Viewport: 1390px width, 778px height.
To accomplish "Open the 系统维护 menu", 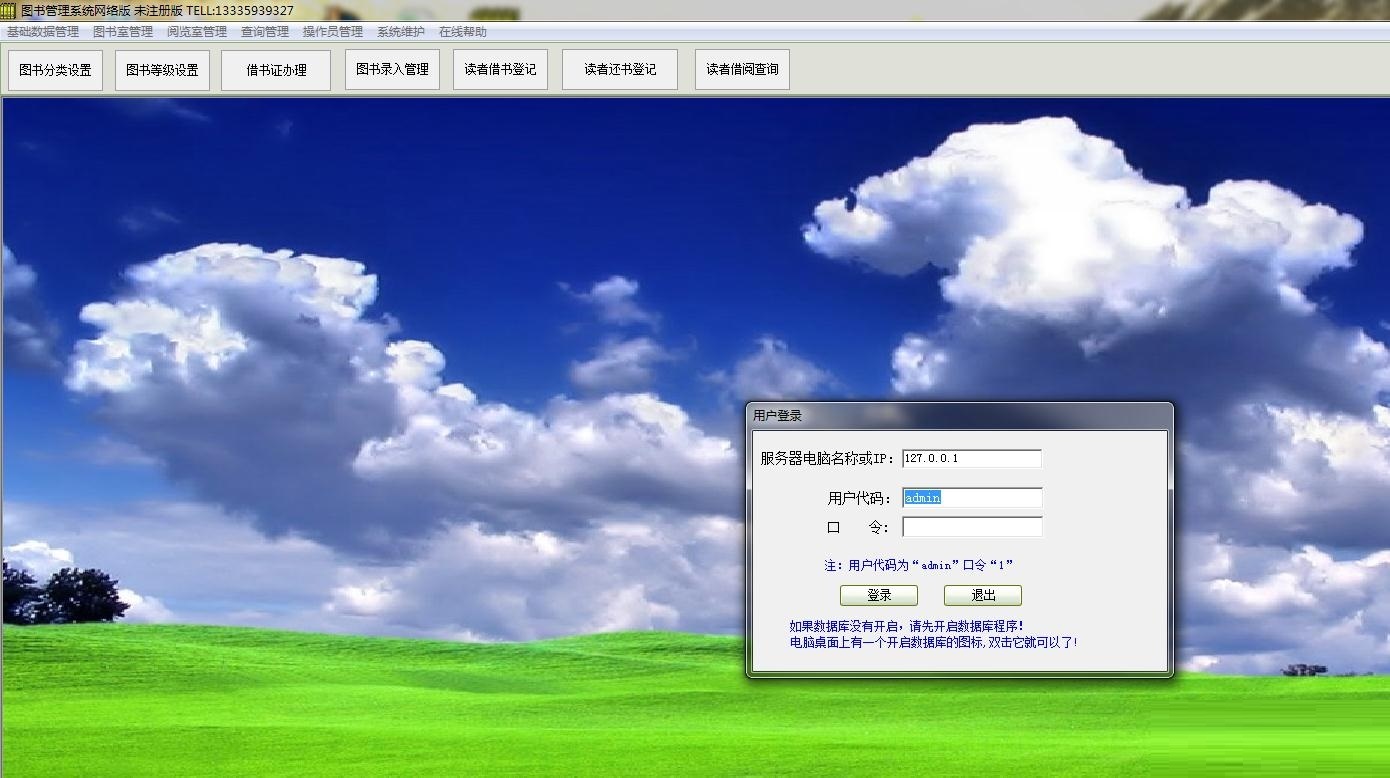I will [401, 32].
